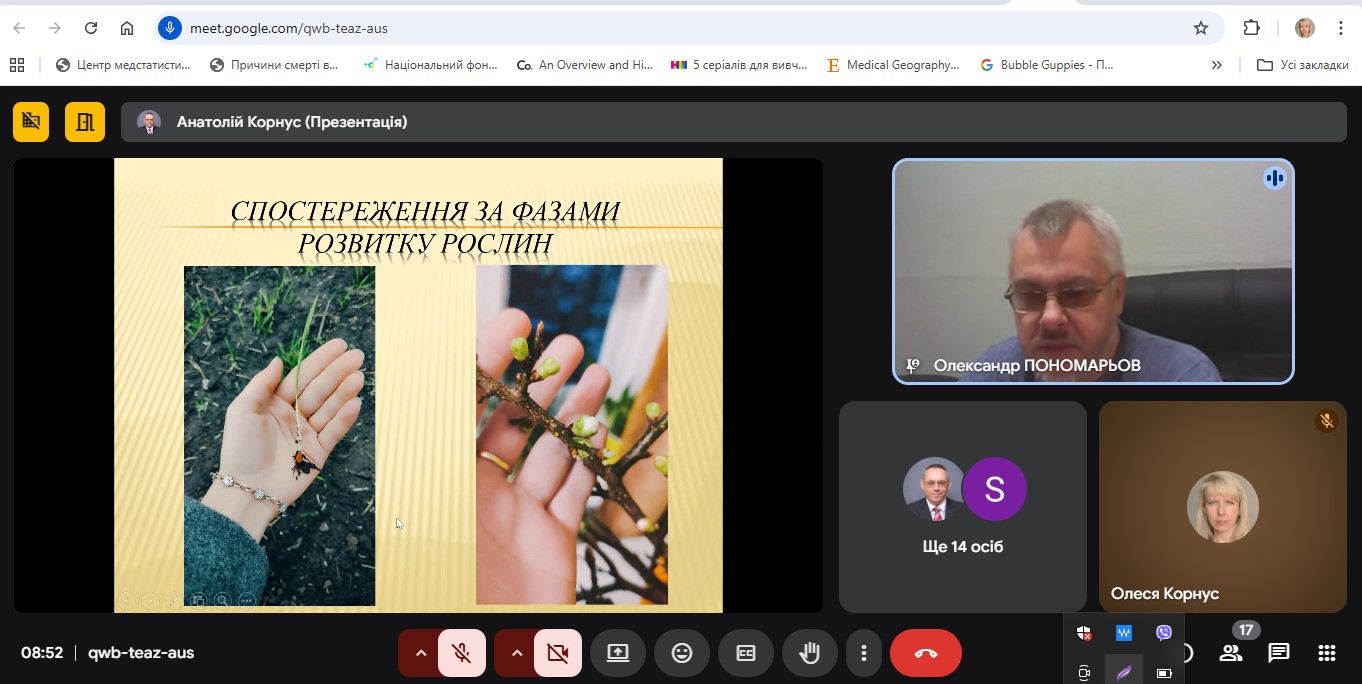The width and height of the screenshot is (1362, 684).
Task: Open the Viber icon in system tray
Action: coord(1163,633)
